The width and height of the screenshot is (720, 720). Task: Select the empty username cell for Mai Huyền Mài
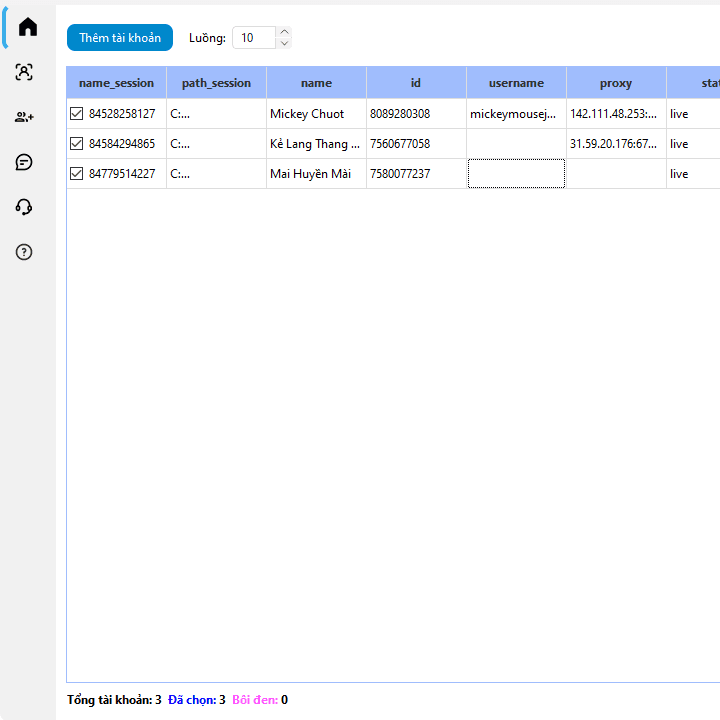(516, 174)
